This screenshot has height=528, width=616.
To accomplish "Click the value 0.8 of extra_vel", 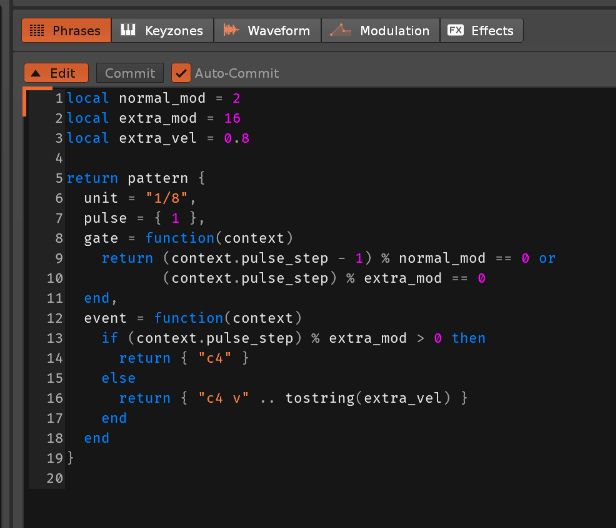I will (x=236, y=138).
